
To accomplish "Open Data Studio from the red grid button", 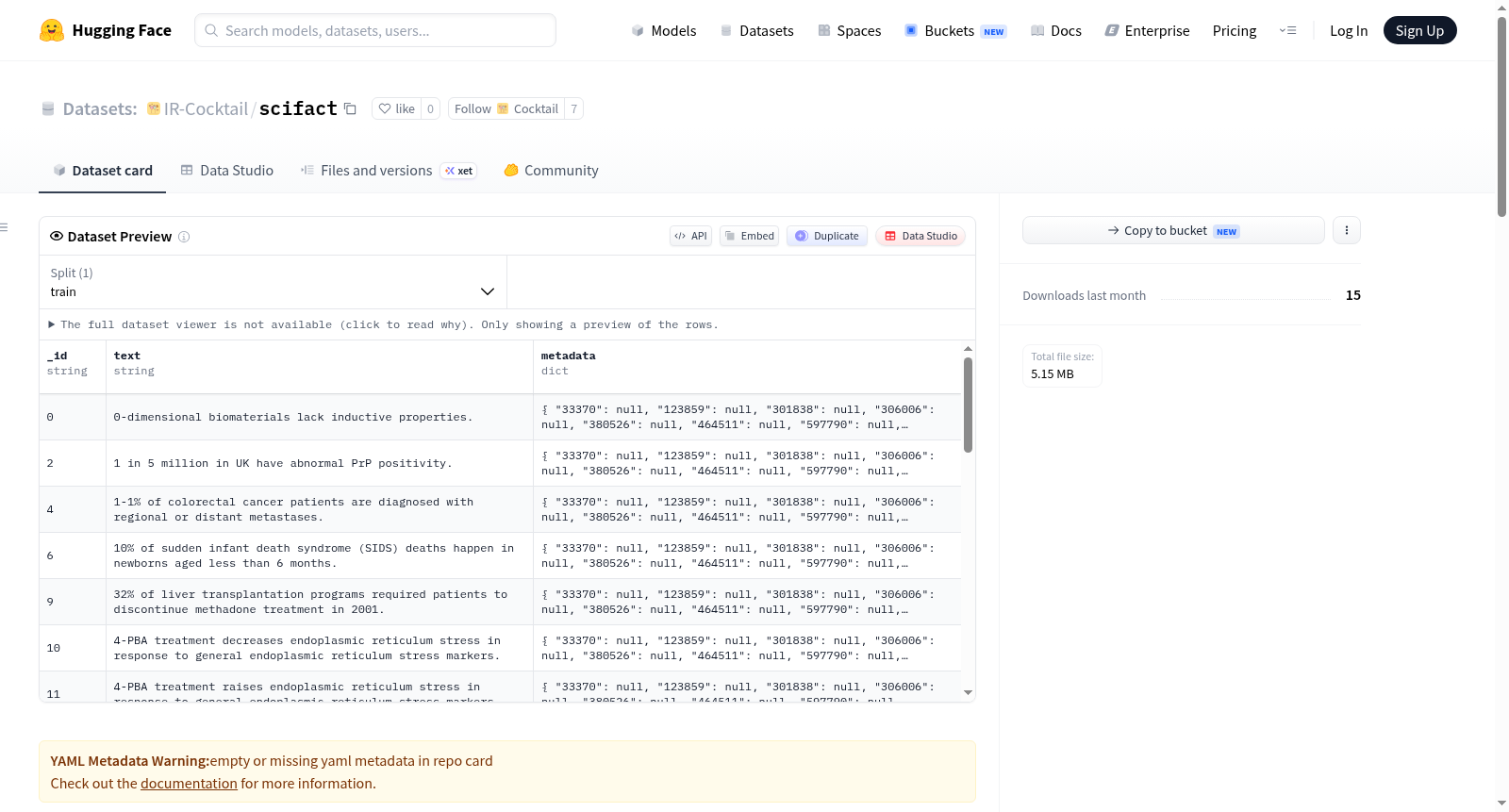I will click(920, 236).
